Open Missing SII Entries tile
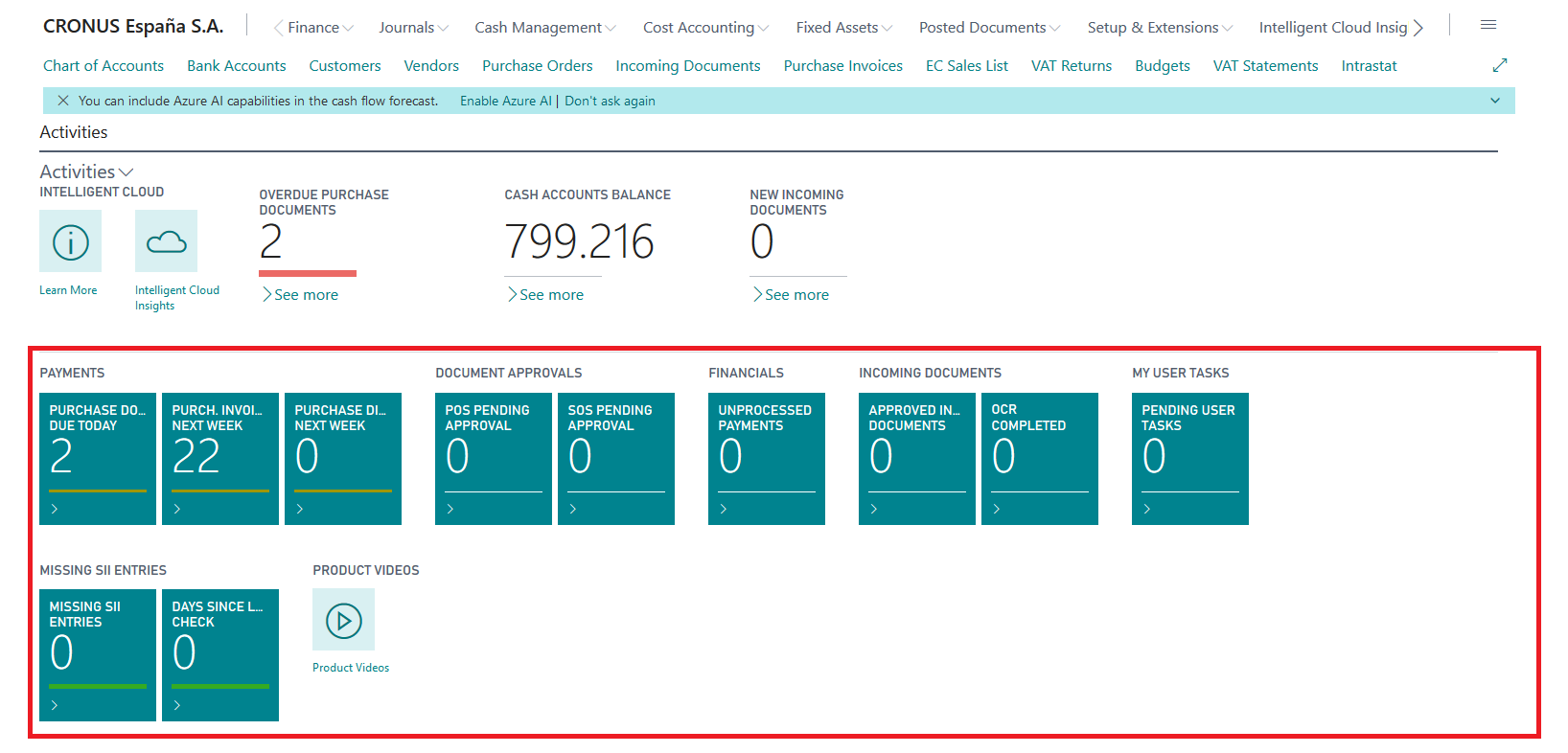 coord(98,655)
